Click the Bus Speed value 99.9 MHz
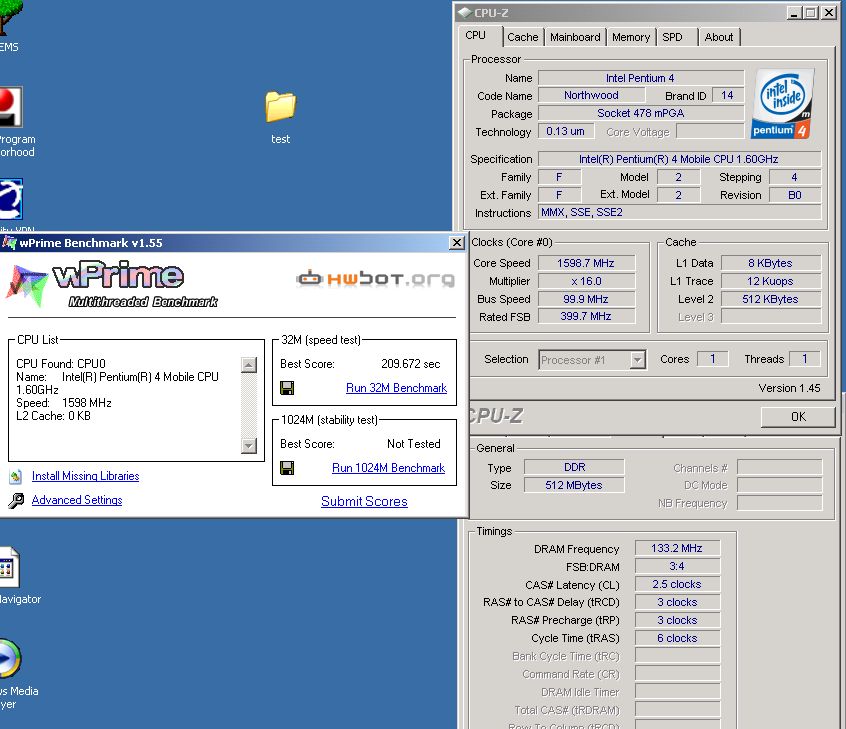Image resolution: width=846 pixels, height=729 pixels. coord(586,299)
